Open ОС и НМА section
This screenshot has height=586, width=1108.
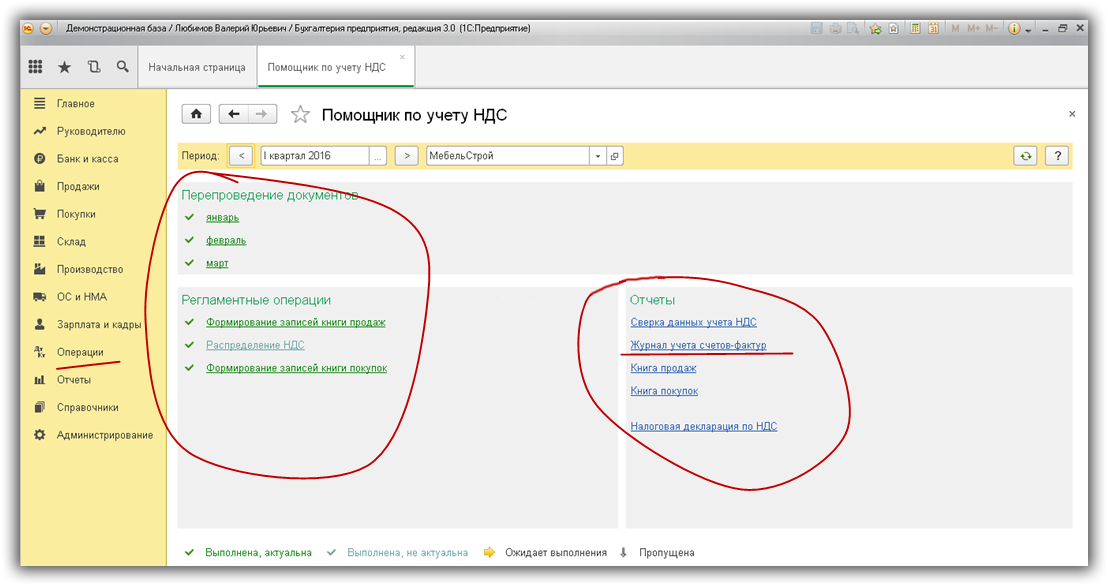pos(82,297)
